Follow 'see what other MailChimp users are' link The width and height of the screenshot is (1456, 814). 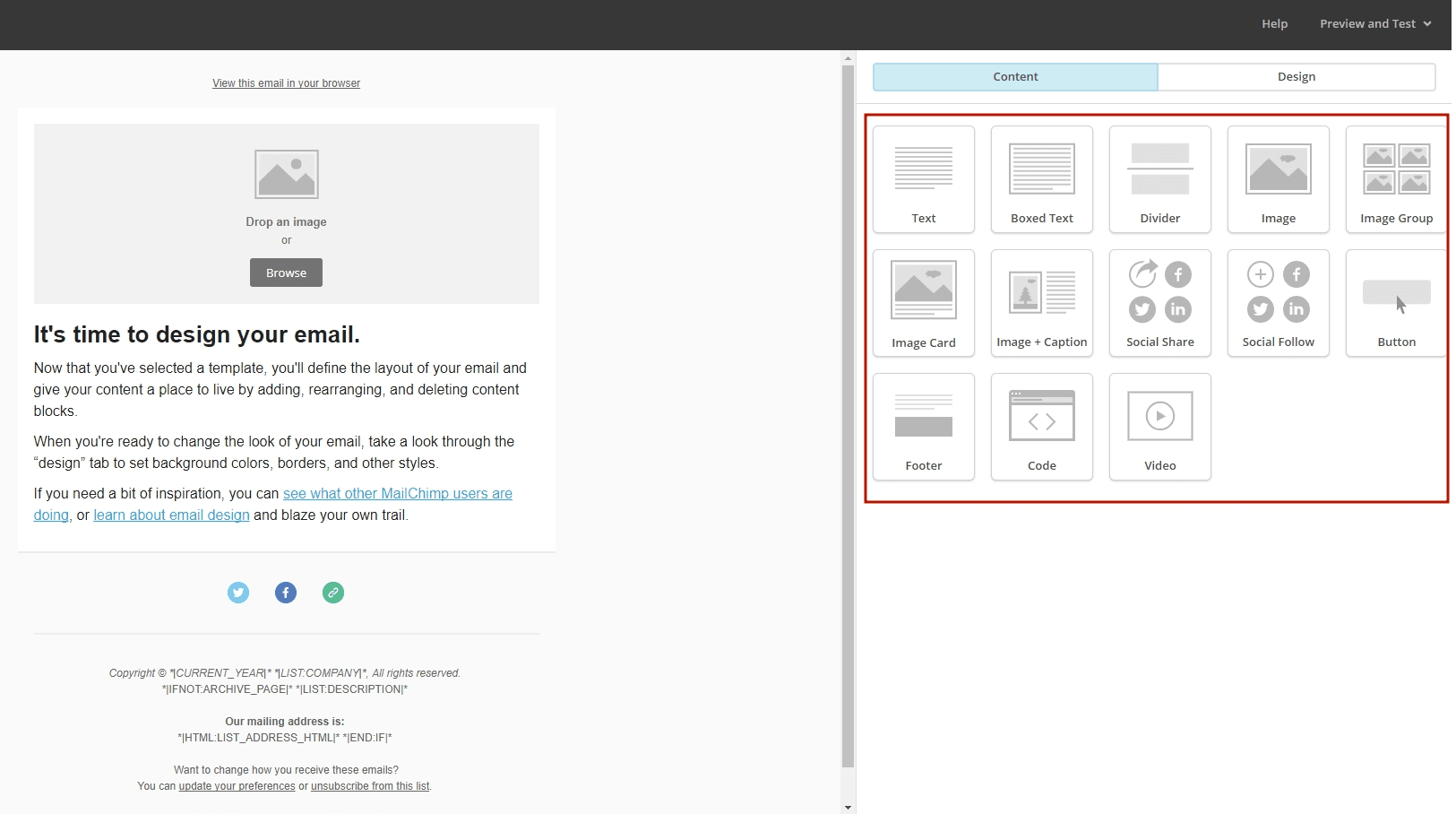[x=398, y=494]
